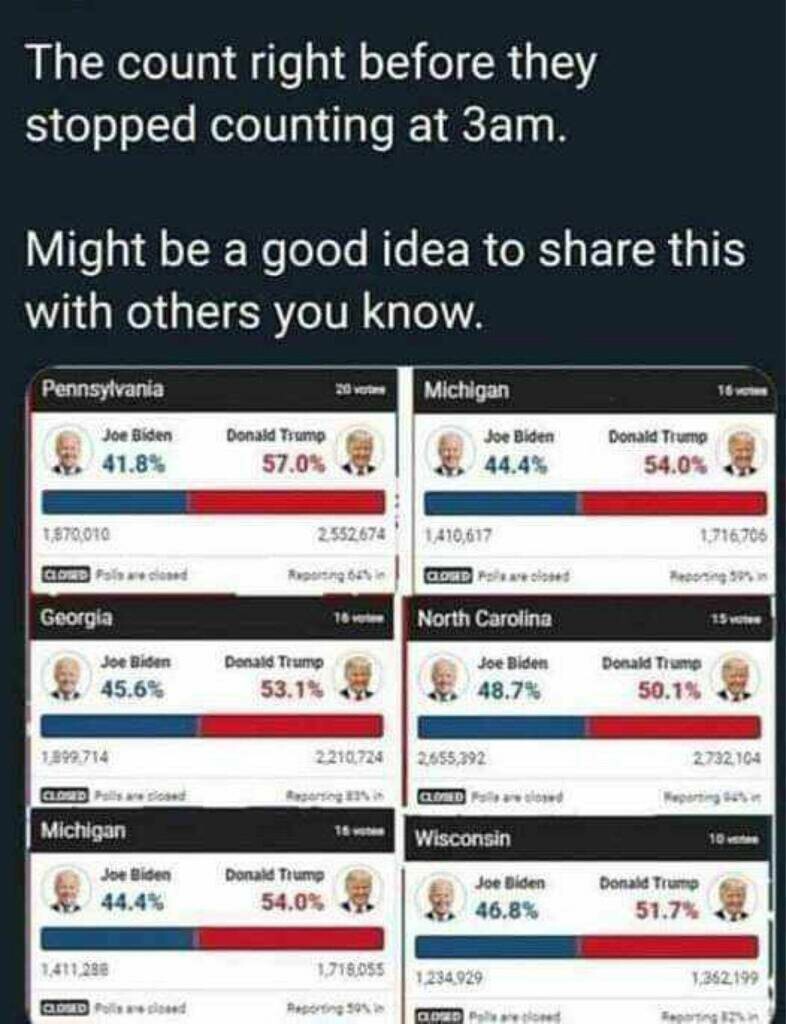Click the CLOSED badge in the Wisconsin card
Viewport: 786px width, 1024px height.
437,1013
